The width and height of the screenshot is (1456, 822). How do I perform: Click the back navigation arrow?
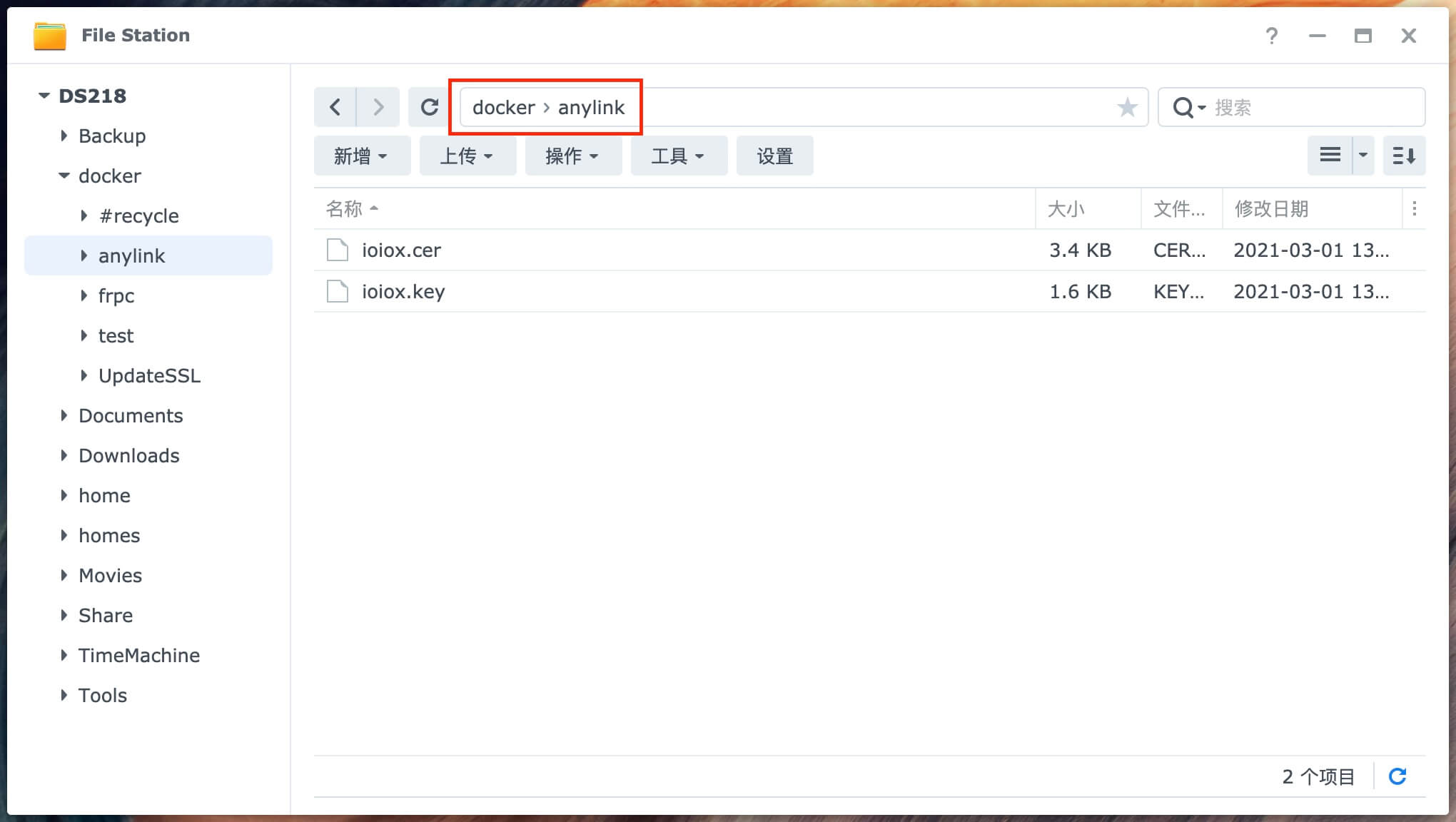coord(335,107)
